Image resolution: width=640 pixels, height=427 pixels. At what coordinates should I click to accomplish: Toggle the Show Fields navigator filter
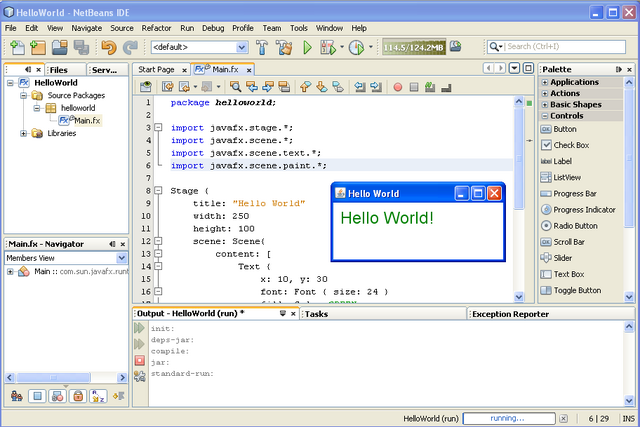[37, 396]
